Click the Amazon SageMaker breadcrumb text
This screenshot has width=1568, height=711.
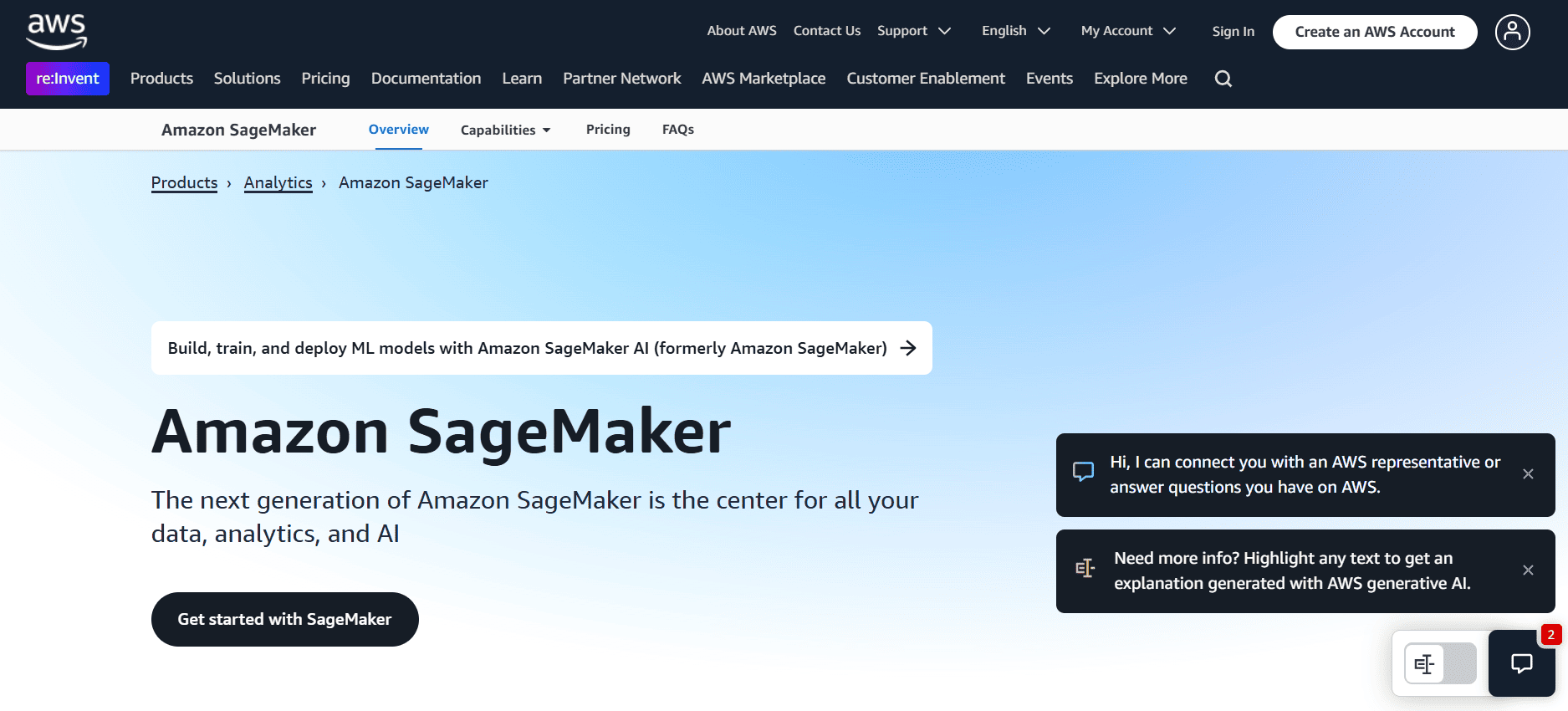(413, 182)
